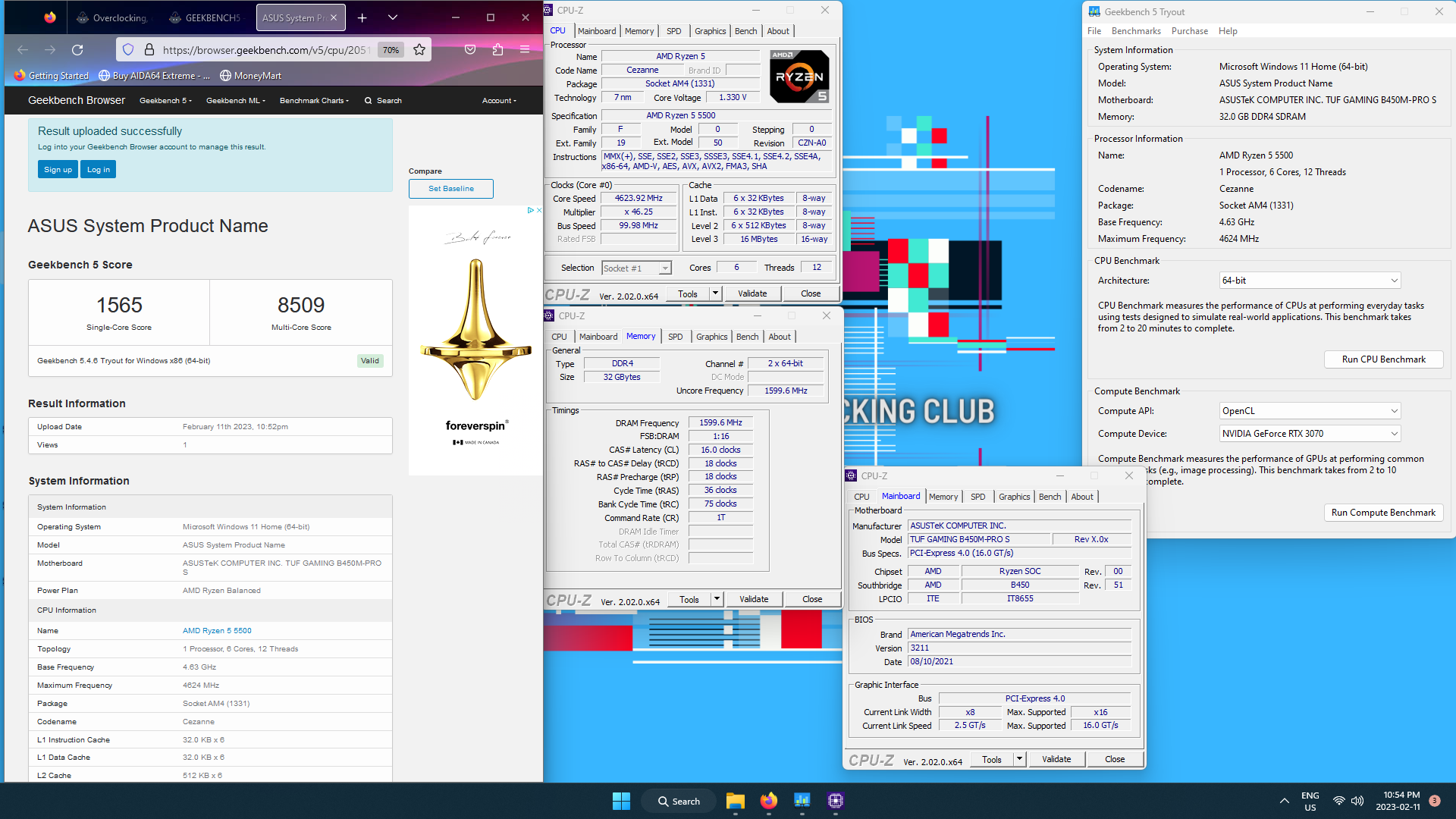The width and height of the screenshot is (1456, 819).
Task: Open the Pocket save icon in Firefox
Action: (470, 50)
